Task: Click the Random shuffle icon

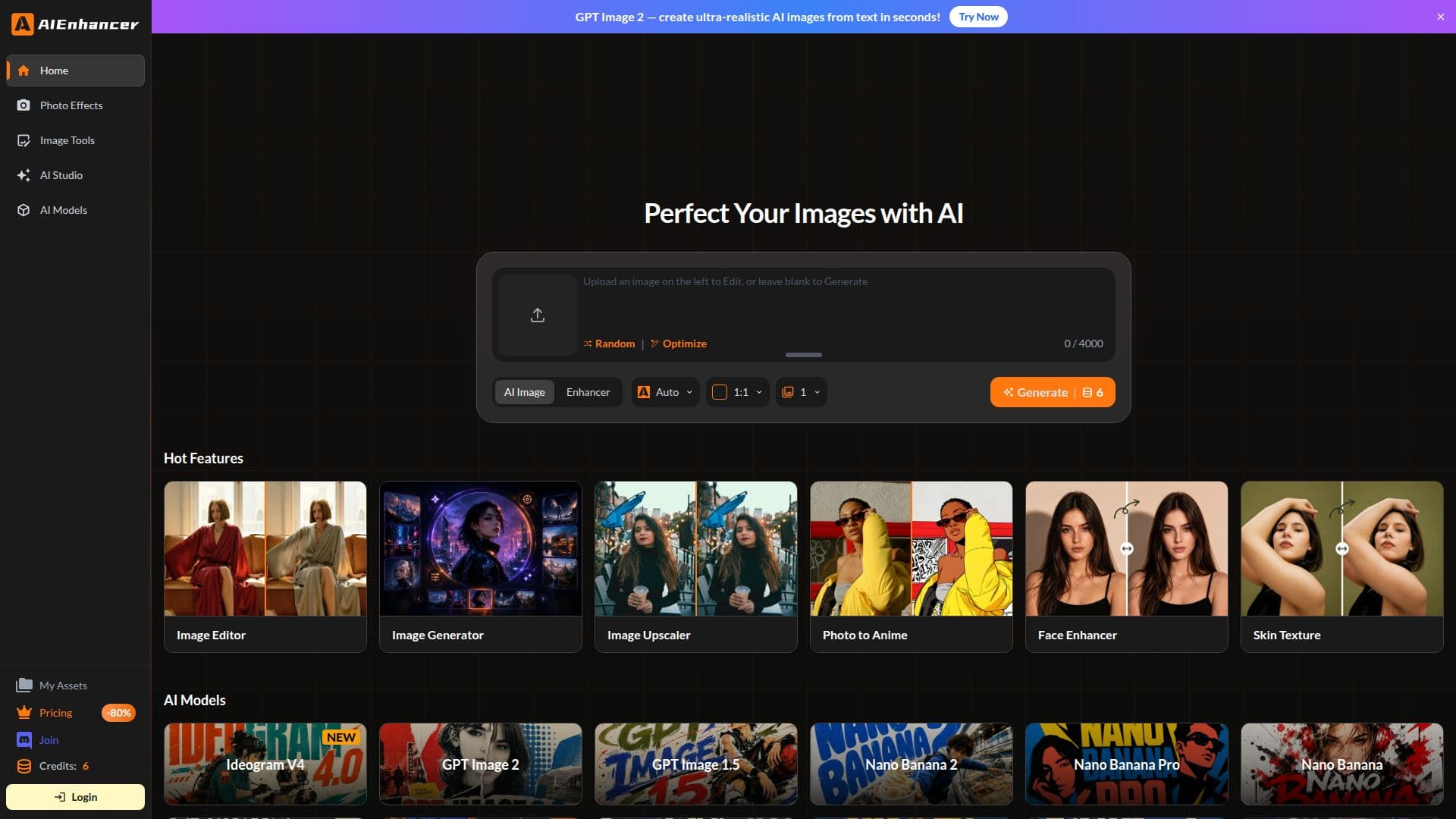Action: click(x=588, y=344)
